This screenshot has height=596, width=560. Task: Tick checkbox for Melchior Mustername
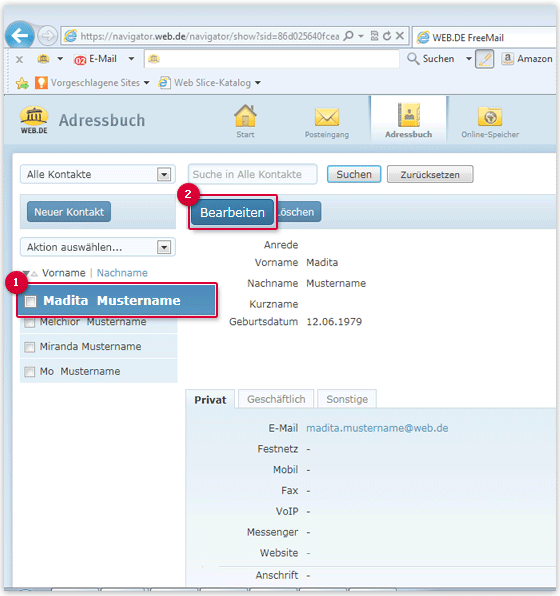click(29, 323)
